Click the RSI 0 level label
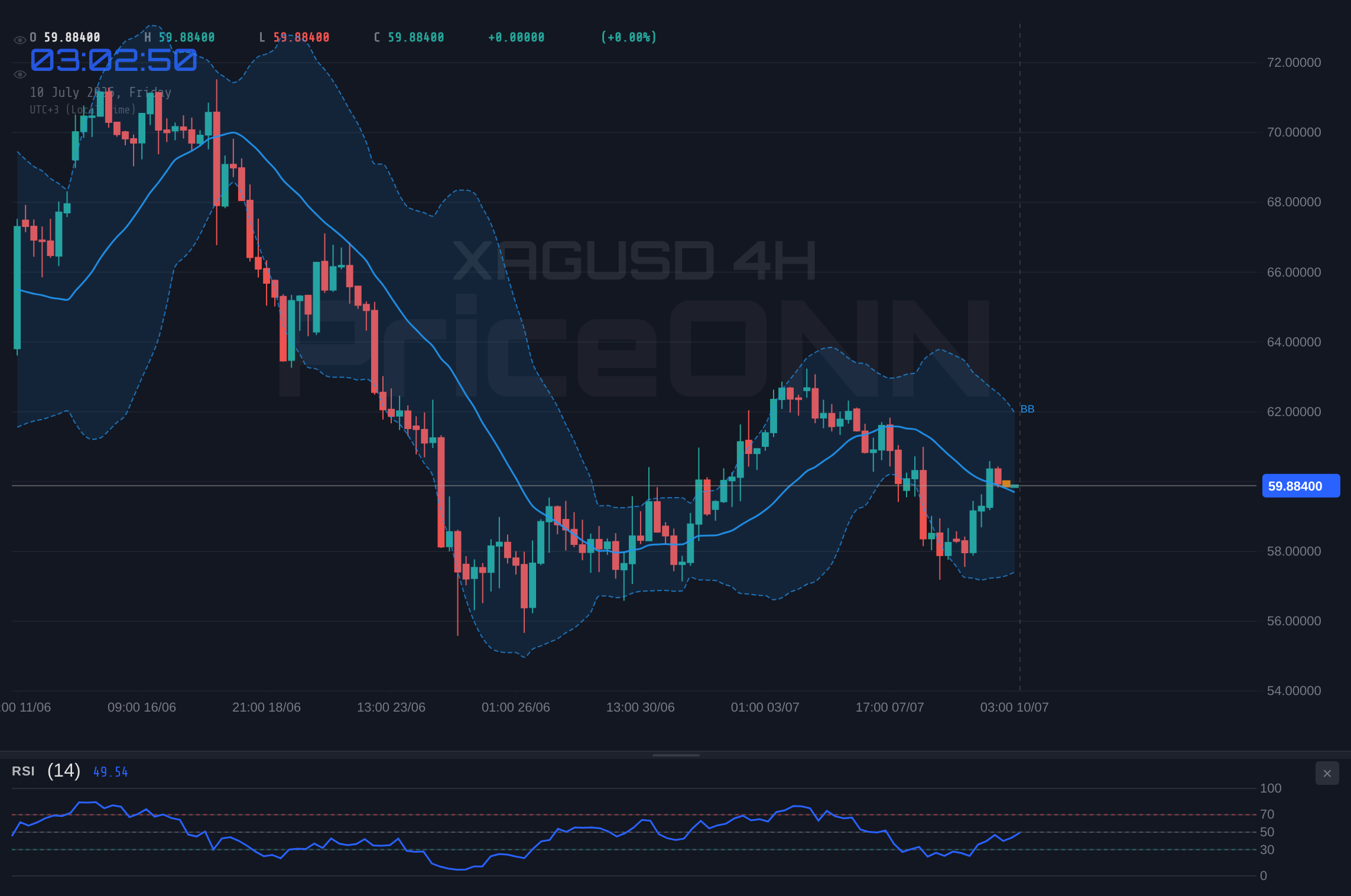Image resolution: width=1351 pixels, height=896 pixels. [1264, 876]
